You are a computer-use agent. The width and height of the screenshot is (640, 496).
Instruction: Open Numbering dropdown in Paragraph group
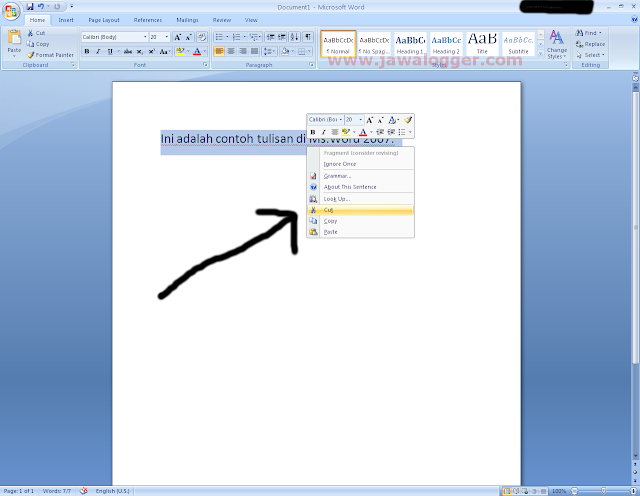pyautogui.click(x=244, y=37)
